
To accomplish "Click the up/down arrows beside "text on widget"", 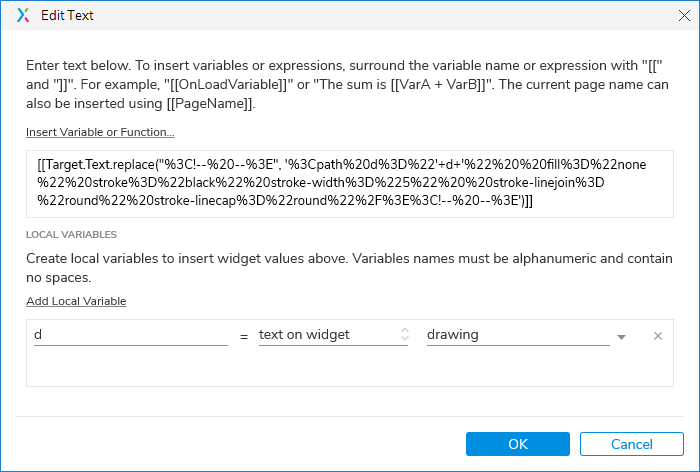I will pos(405,335).
